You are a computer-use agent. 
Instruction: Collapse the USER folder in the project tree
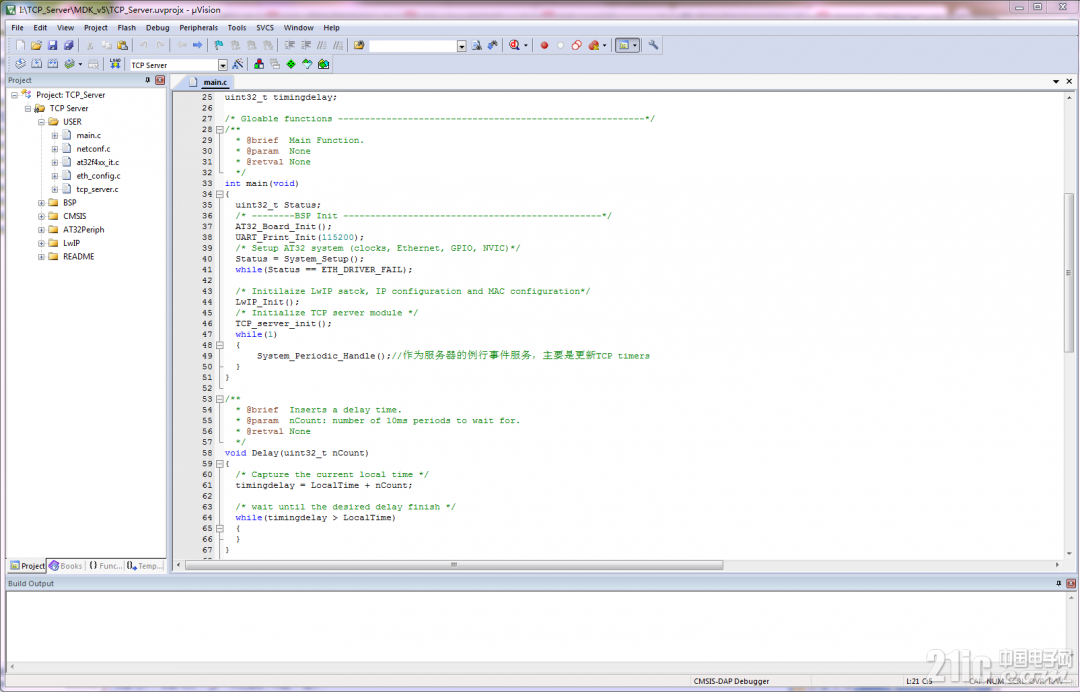point(41,122)
